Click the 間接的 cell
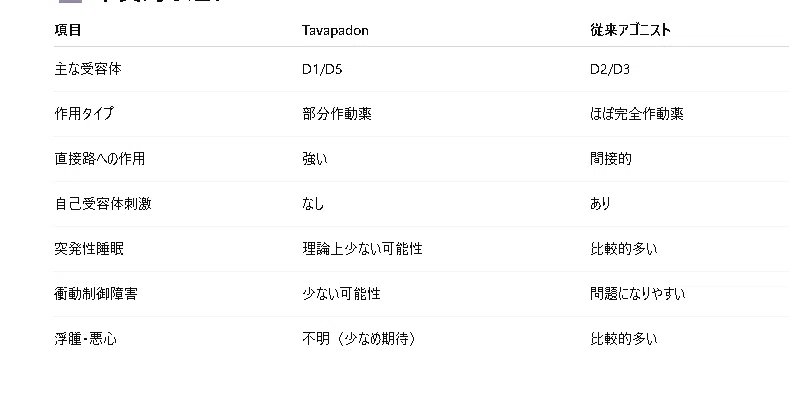Image resolution: width=789 pixels, height=399 pixels. 611,159
